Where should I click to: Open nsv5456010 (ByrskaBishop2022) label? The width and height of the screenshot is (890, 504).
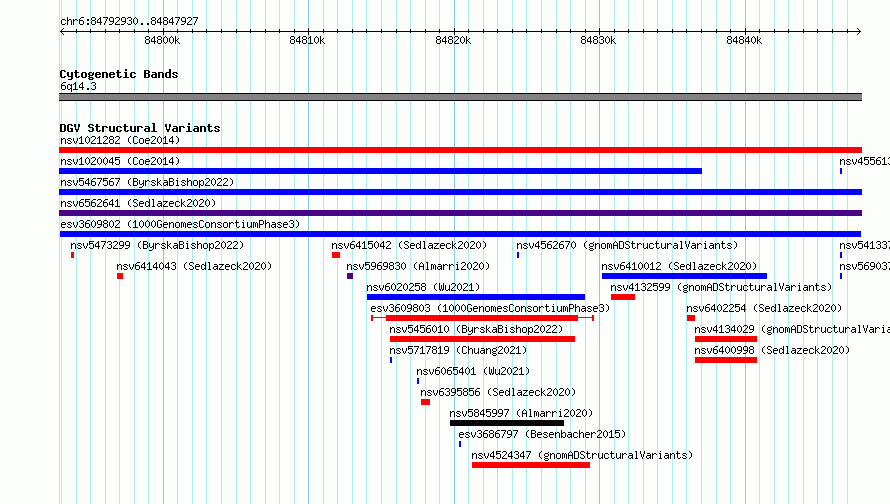pyautogui.click(x=476, y=329)
